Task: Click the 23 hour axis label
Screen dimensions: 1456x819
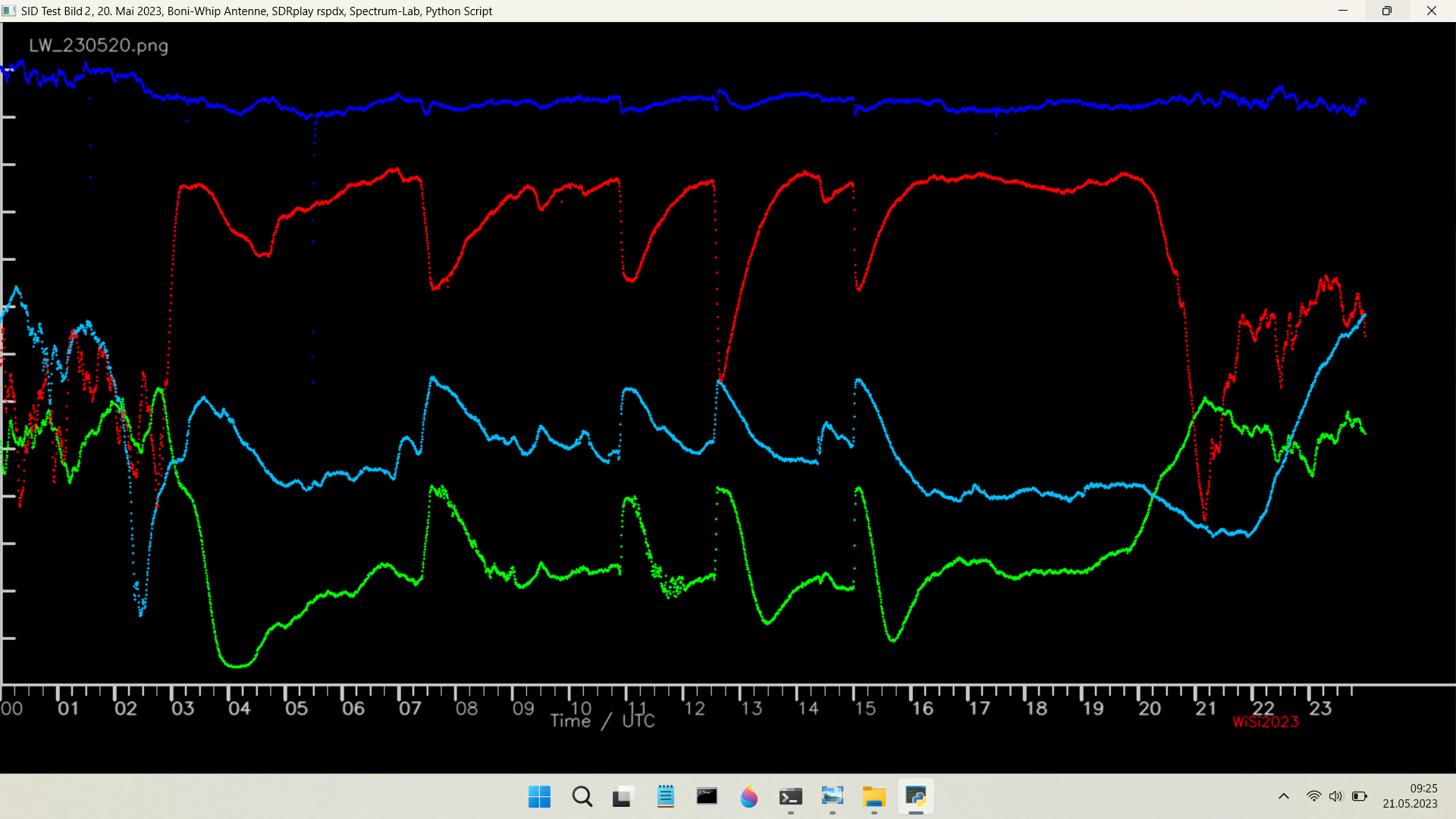Action: coord(1320,708)
